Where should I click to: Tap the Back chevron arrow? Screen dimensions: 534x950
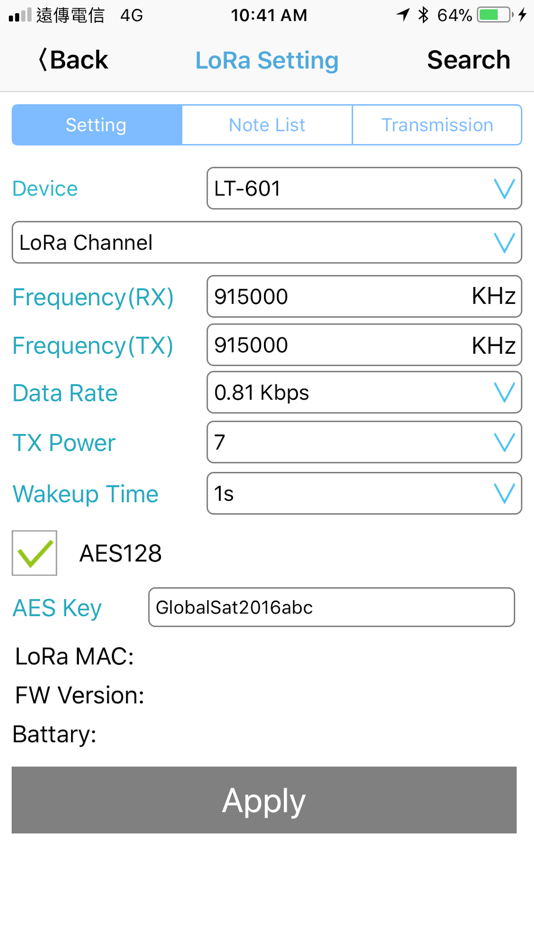click(x=42, y=59)
